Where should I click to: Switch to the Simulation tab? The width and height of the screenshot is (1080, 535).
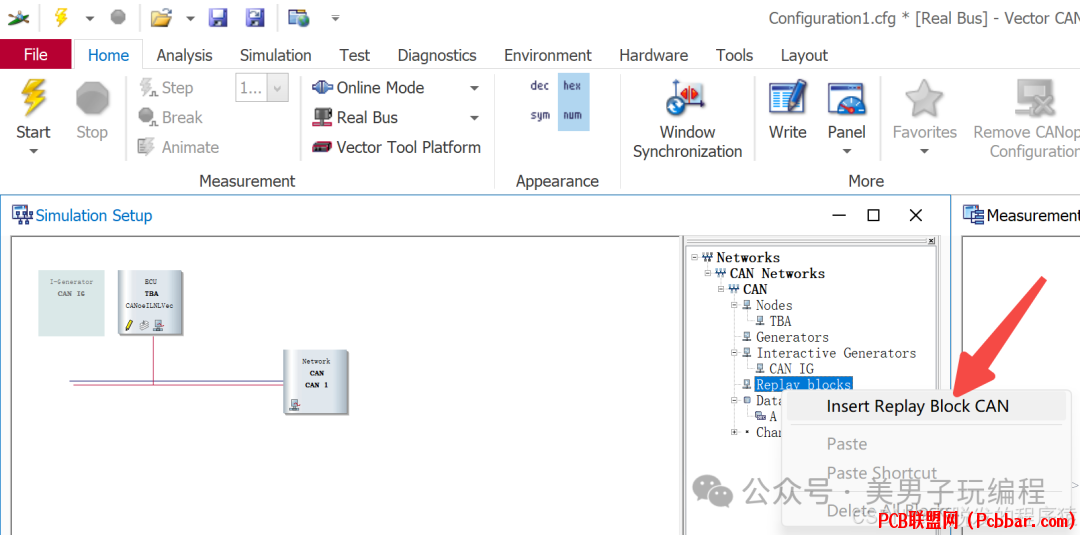pos(276,55)
